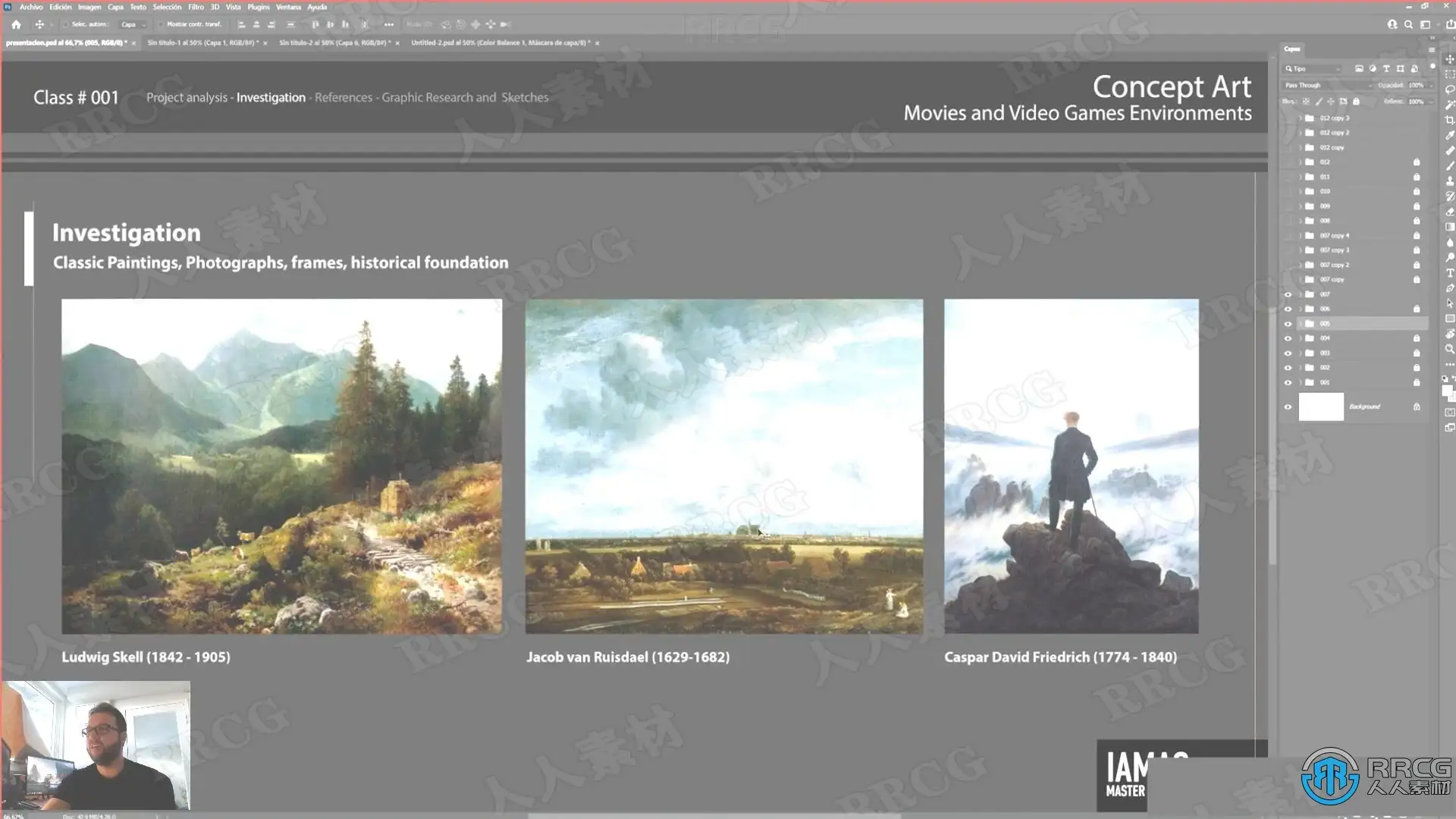The image size is (1456, 819).
Task: Select the Move tool in the tools panel
Action: (1450, 59)
